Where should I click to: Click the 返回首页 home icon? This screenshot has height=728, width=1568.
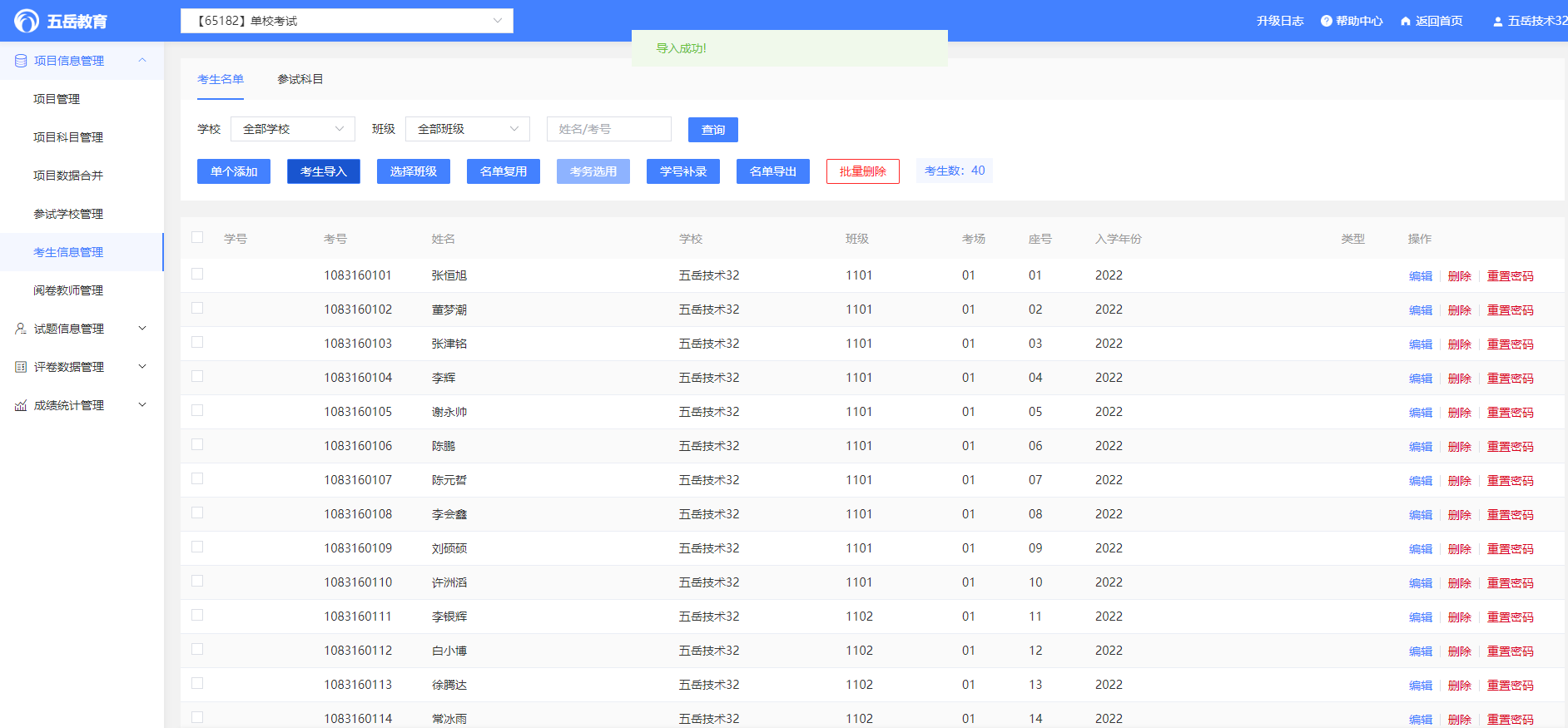click(x=1406, y=21)
